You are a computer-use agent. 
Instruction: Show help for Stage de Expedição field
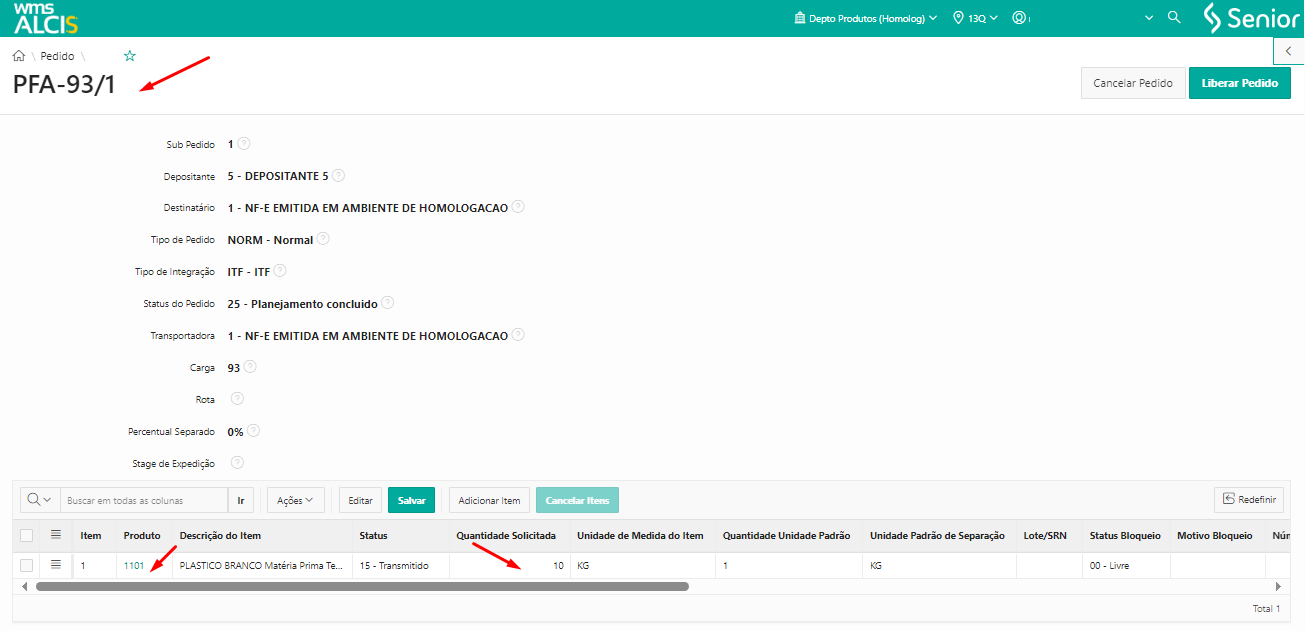click(237, 463)
